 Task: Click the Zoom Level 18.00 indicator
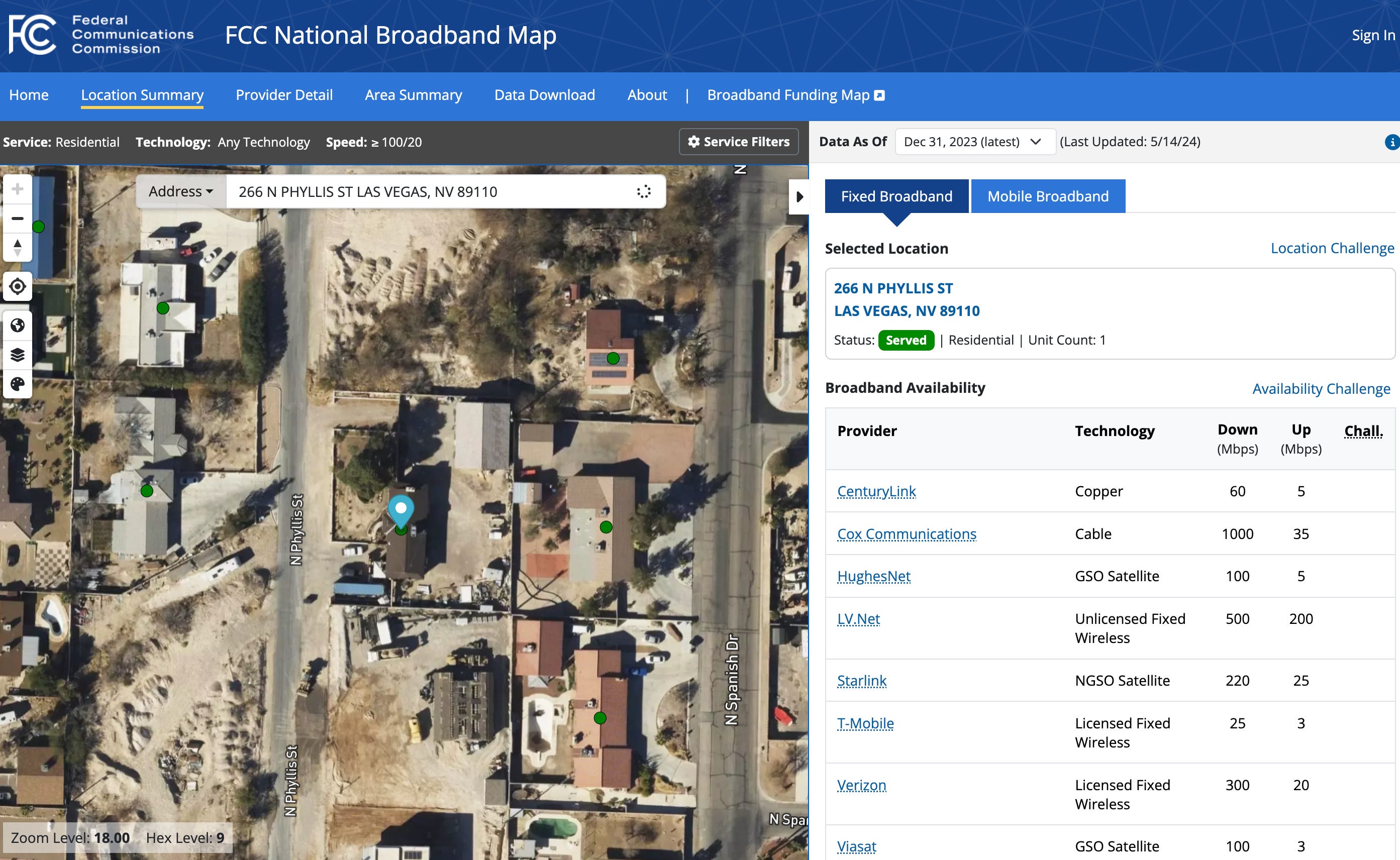coord(70,838)
